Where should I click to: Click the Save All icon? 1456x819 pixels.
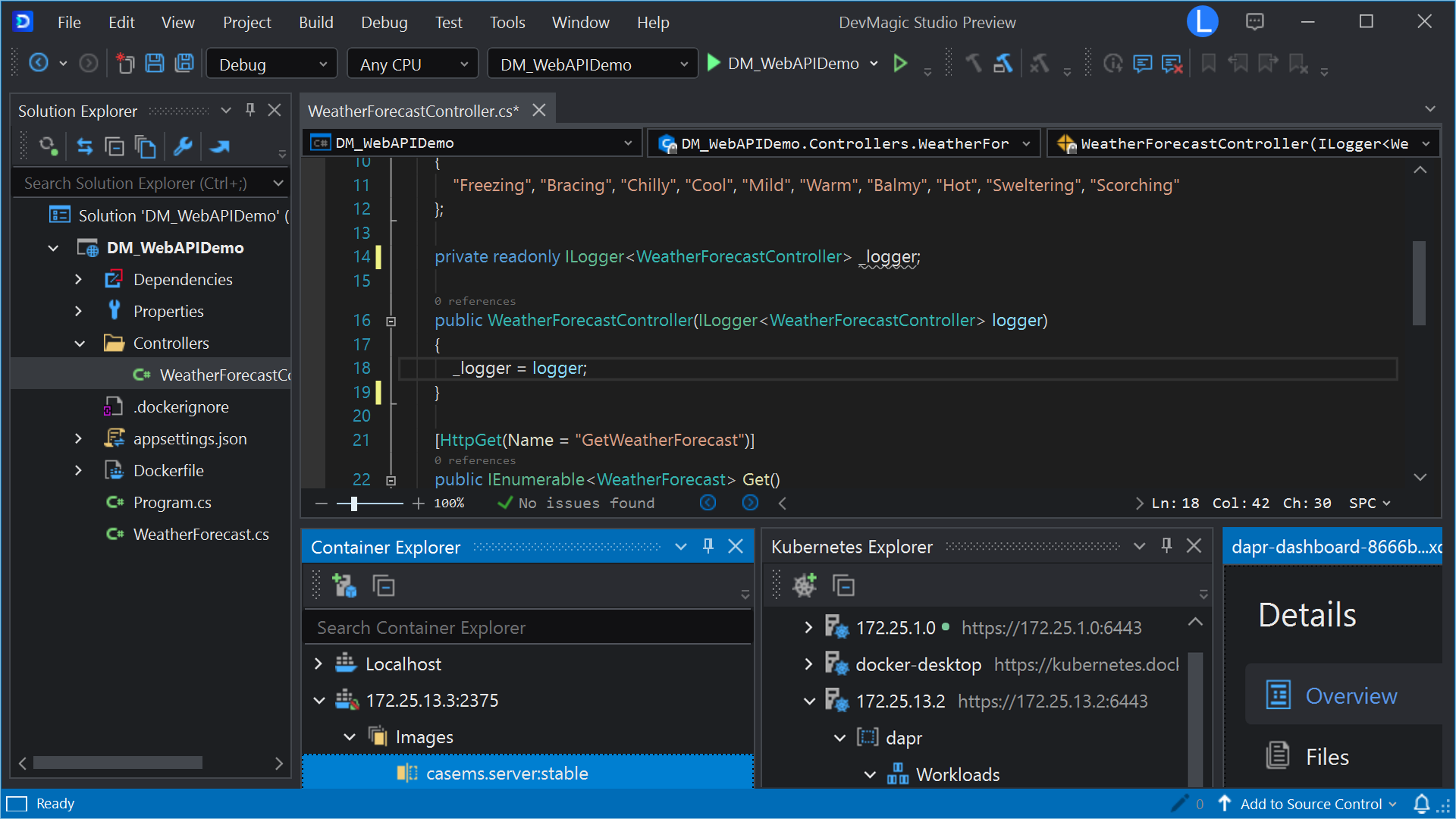tap(184, 63)
